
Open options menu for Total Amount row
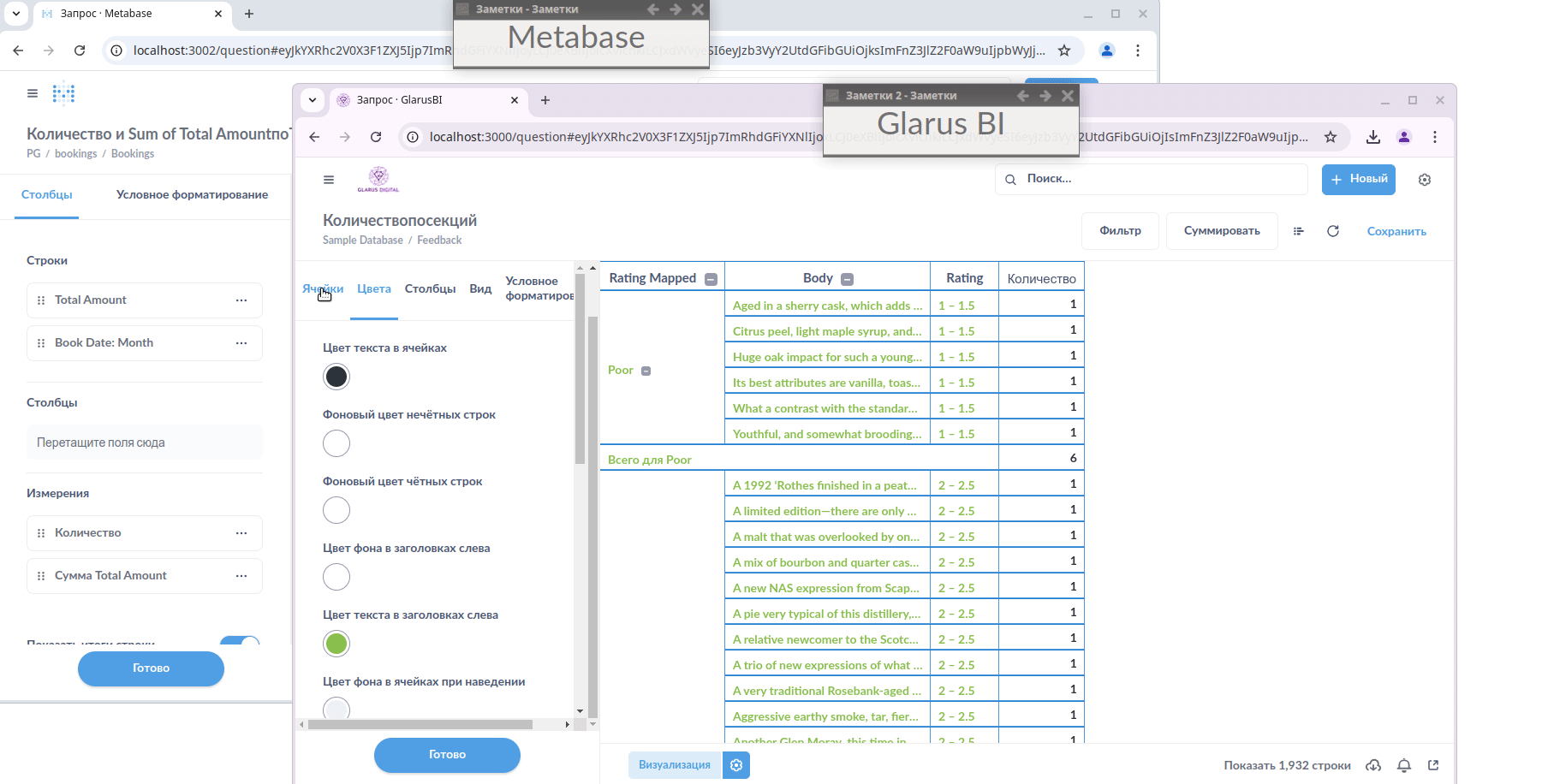pos(241,300)
